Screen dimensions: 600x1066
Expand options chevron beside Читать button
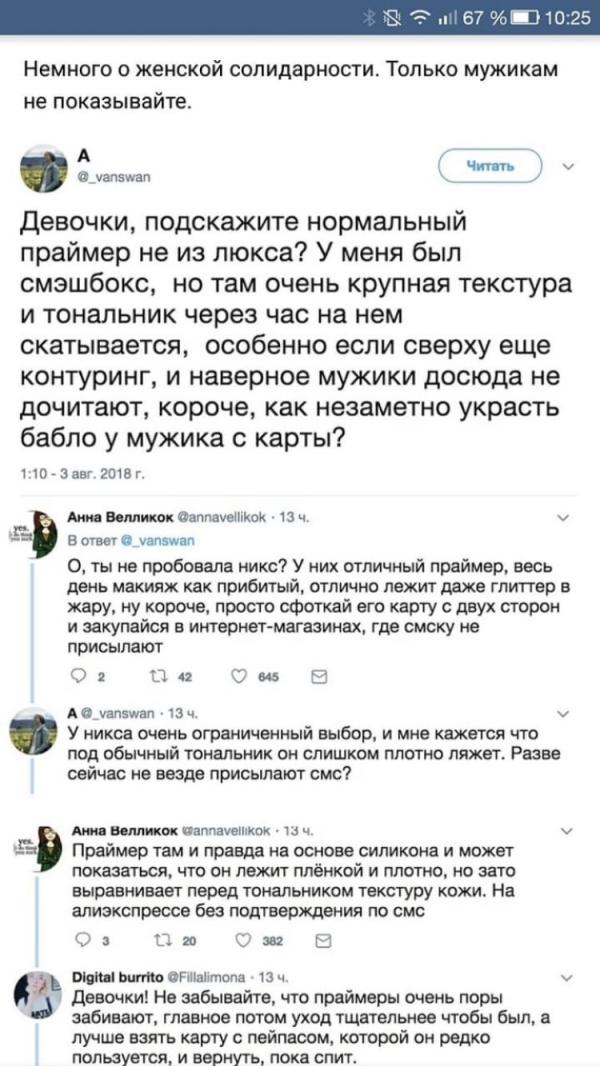point(568,166)
